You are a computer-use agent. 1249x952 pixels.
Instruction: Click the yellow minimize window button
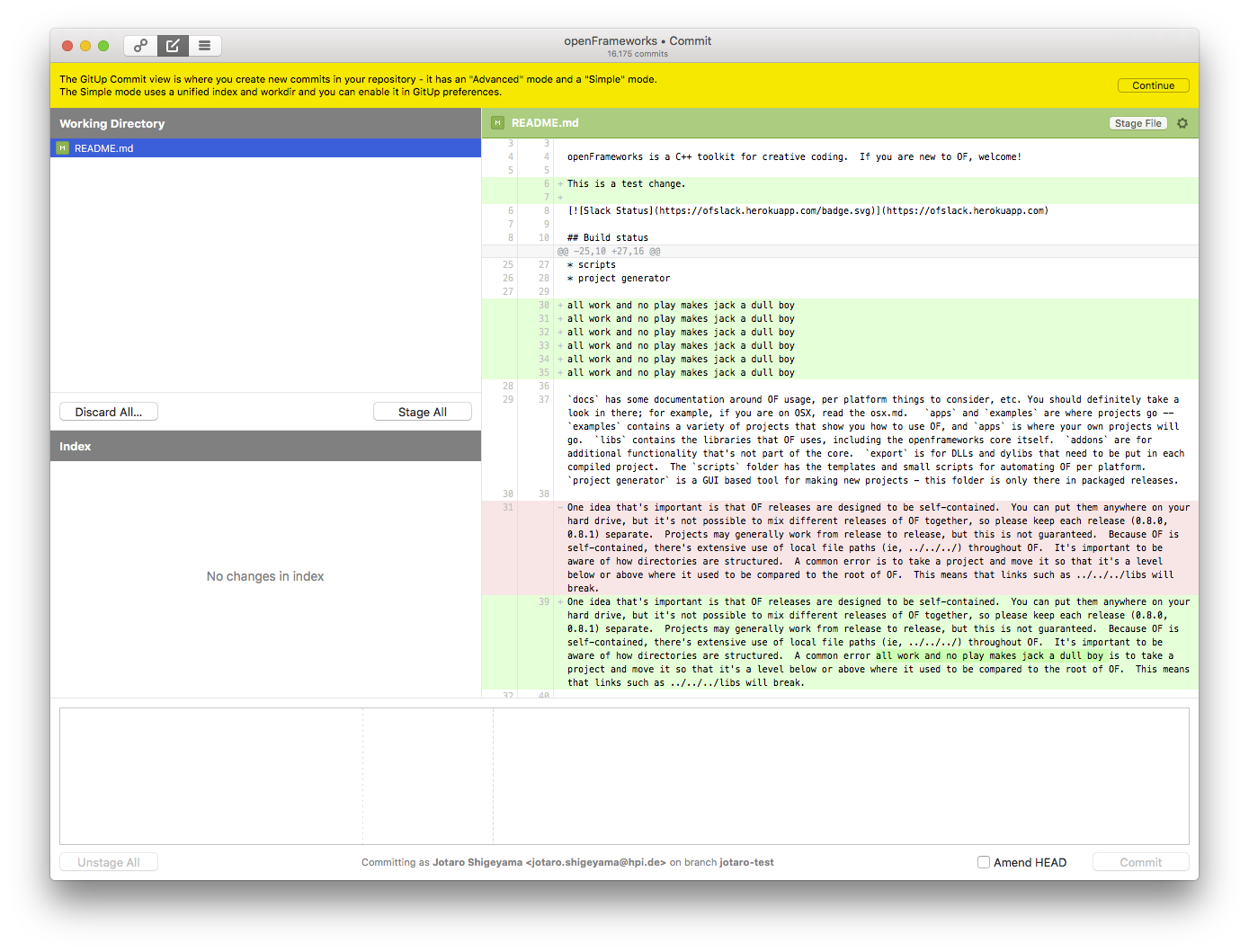[x=85, y=46]
